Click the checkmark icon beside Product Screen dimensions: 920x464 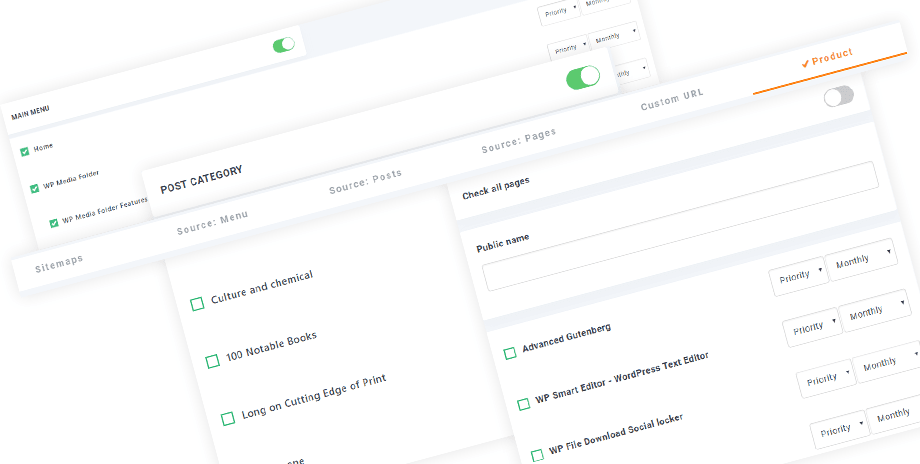coord(806,63)
